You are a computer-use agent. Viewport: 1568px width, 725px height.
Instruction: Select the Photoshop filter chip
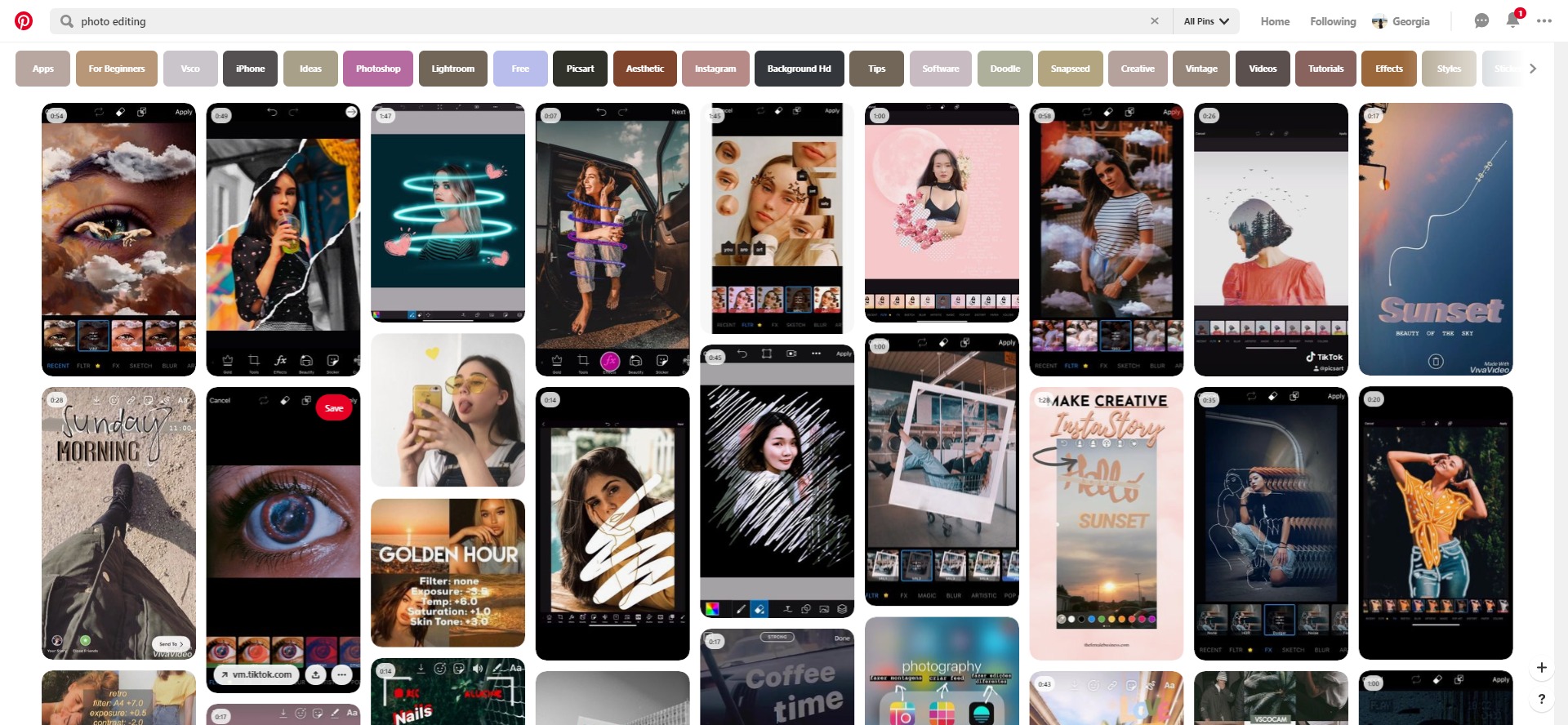pyautogui.click(x=378, y=69)
